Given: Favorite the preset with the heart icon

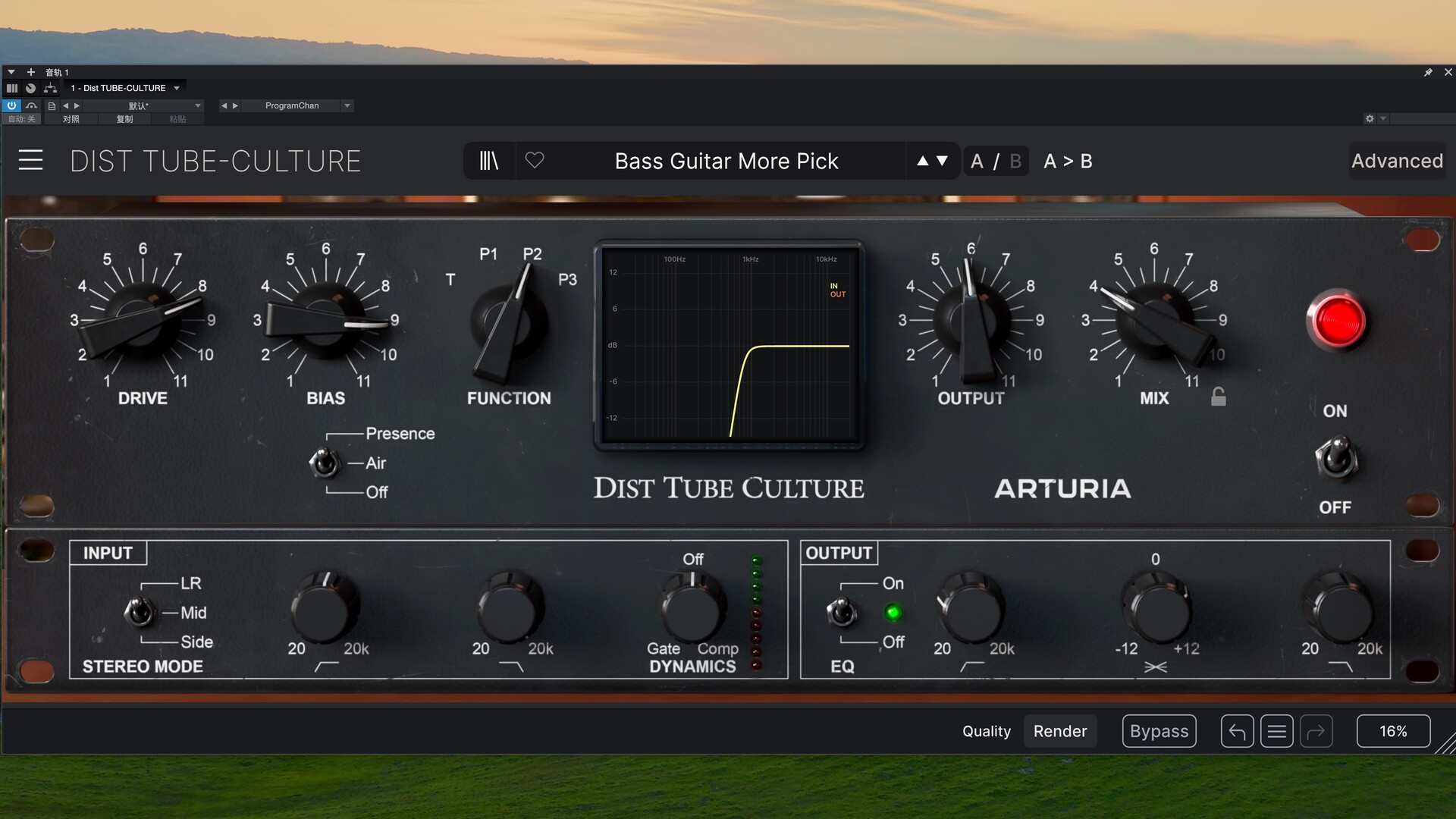Looking at the screenshot, I should 535,161.
